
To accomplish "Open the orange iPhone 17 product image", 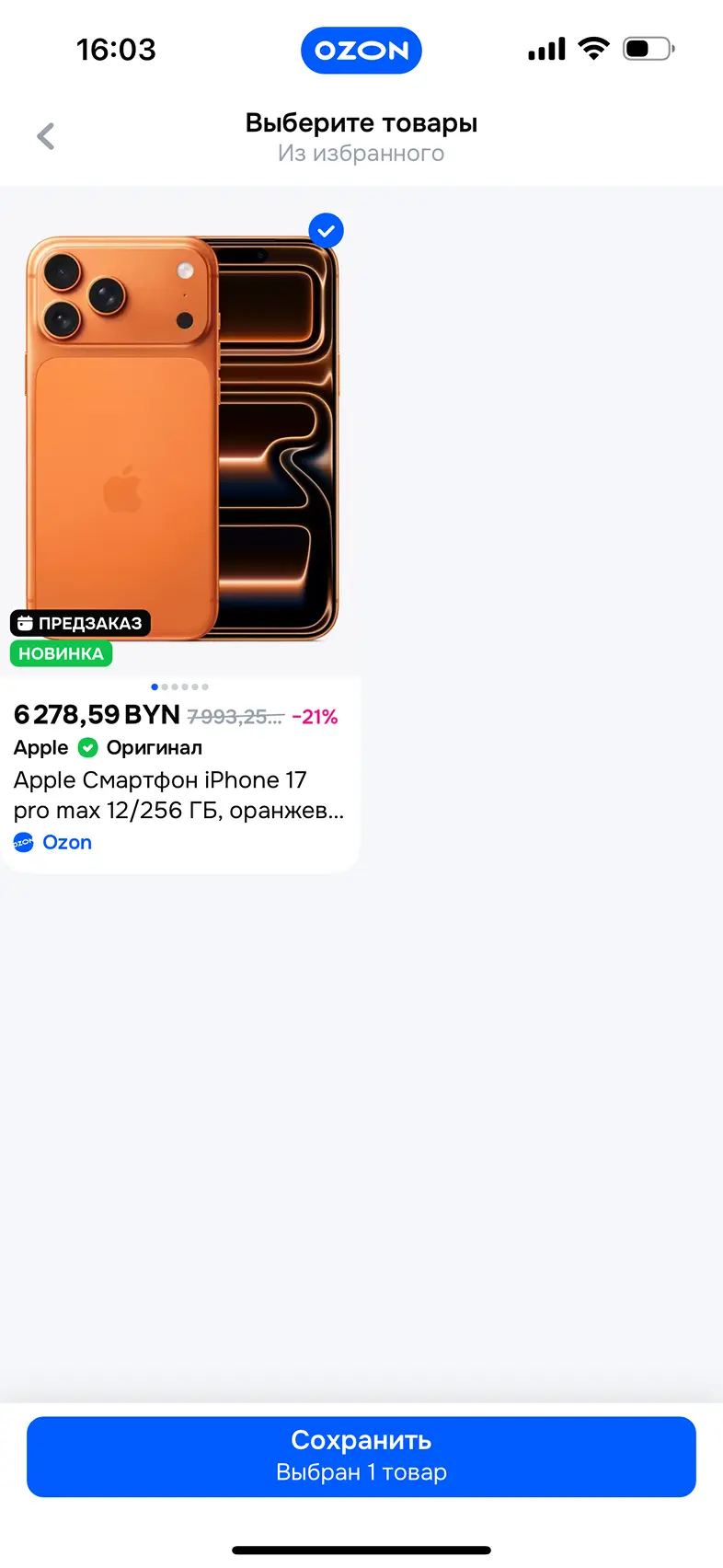I will (x=181, y=438).
